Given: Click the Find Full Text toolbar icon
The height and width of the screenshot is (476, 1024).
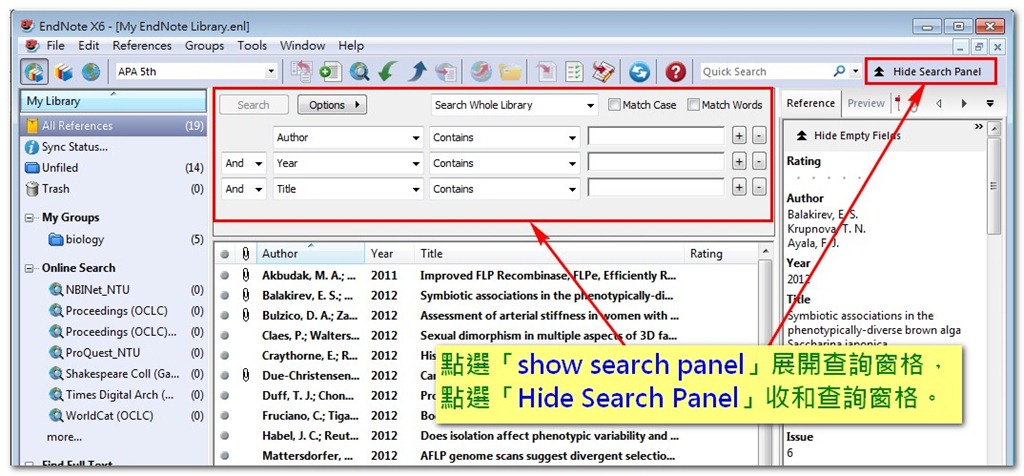Looking at the screenshot, I should pos(445,71).
